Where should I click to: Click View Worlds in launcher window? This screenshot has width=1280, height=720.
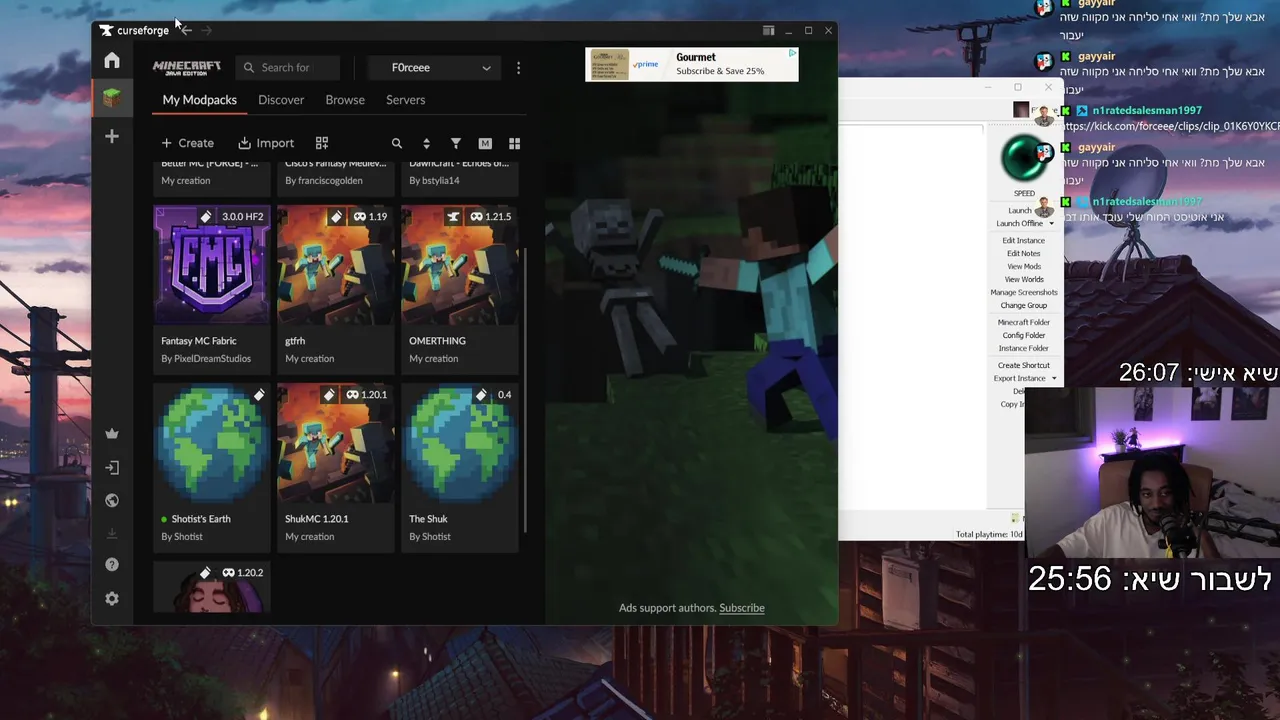[1024, 279]
